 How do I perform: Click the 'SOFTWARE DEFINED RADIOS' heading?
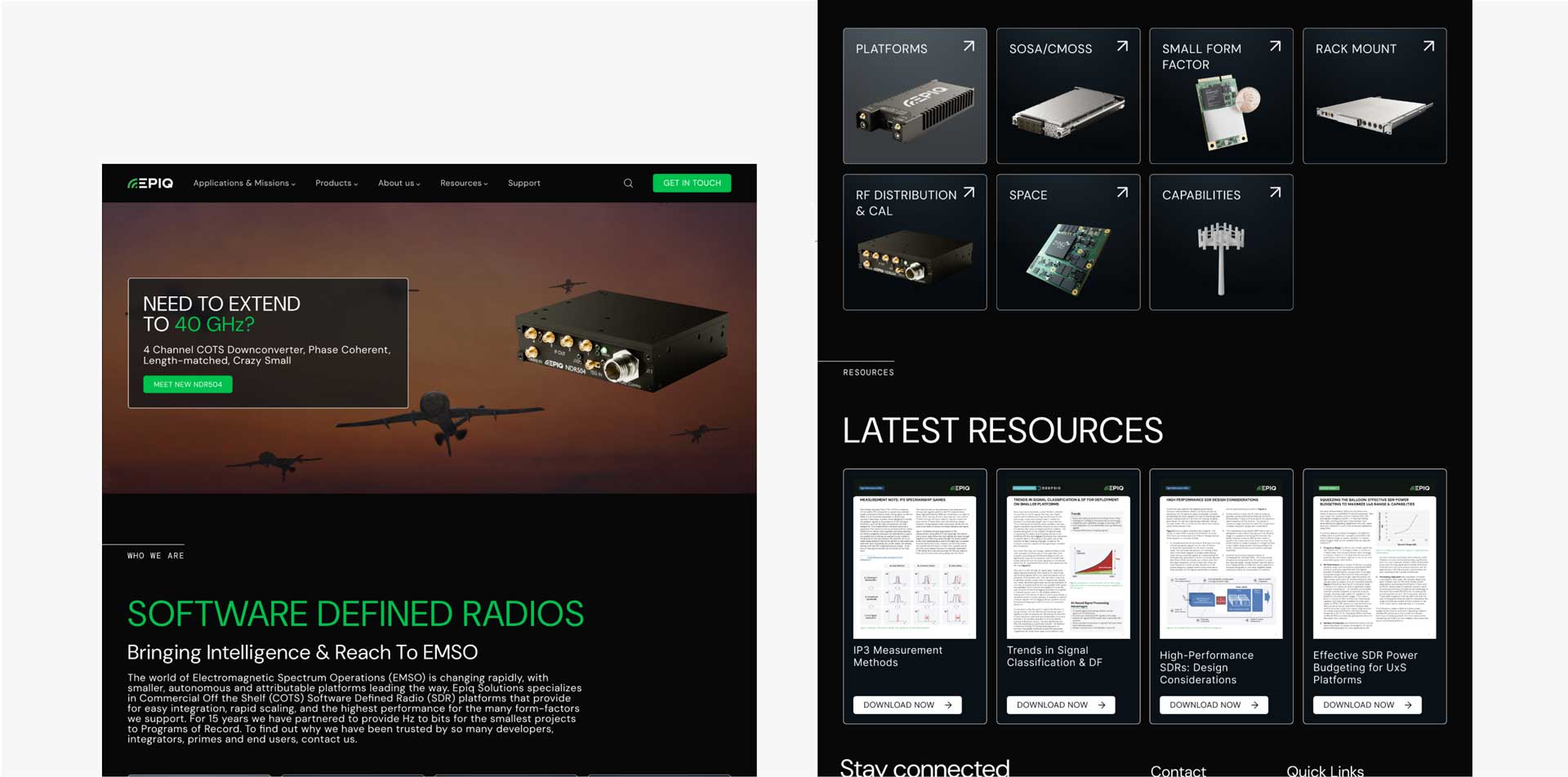[x=355, y=614]
